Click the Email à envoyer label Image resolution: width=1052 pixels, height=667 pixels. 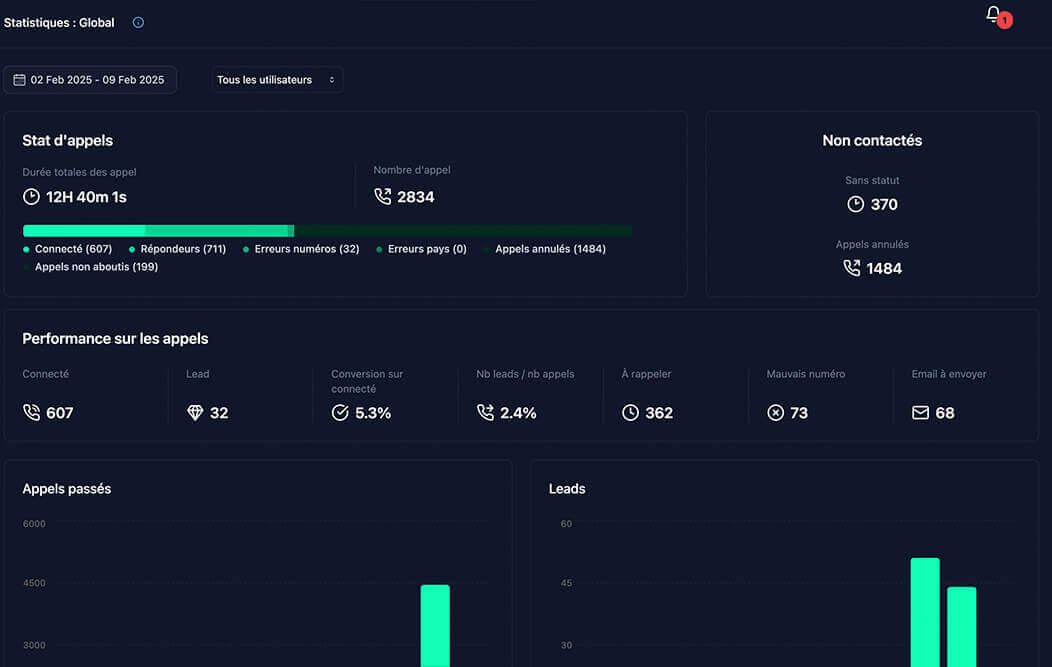[949, 374]
